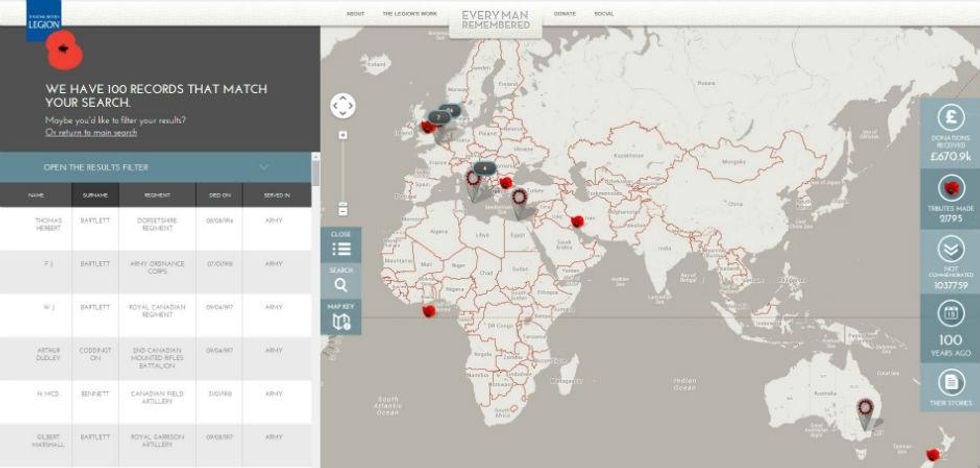This screenshot has width=980, height=468.
Task: Sort by Regiment column header
Action: point(157,195)
